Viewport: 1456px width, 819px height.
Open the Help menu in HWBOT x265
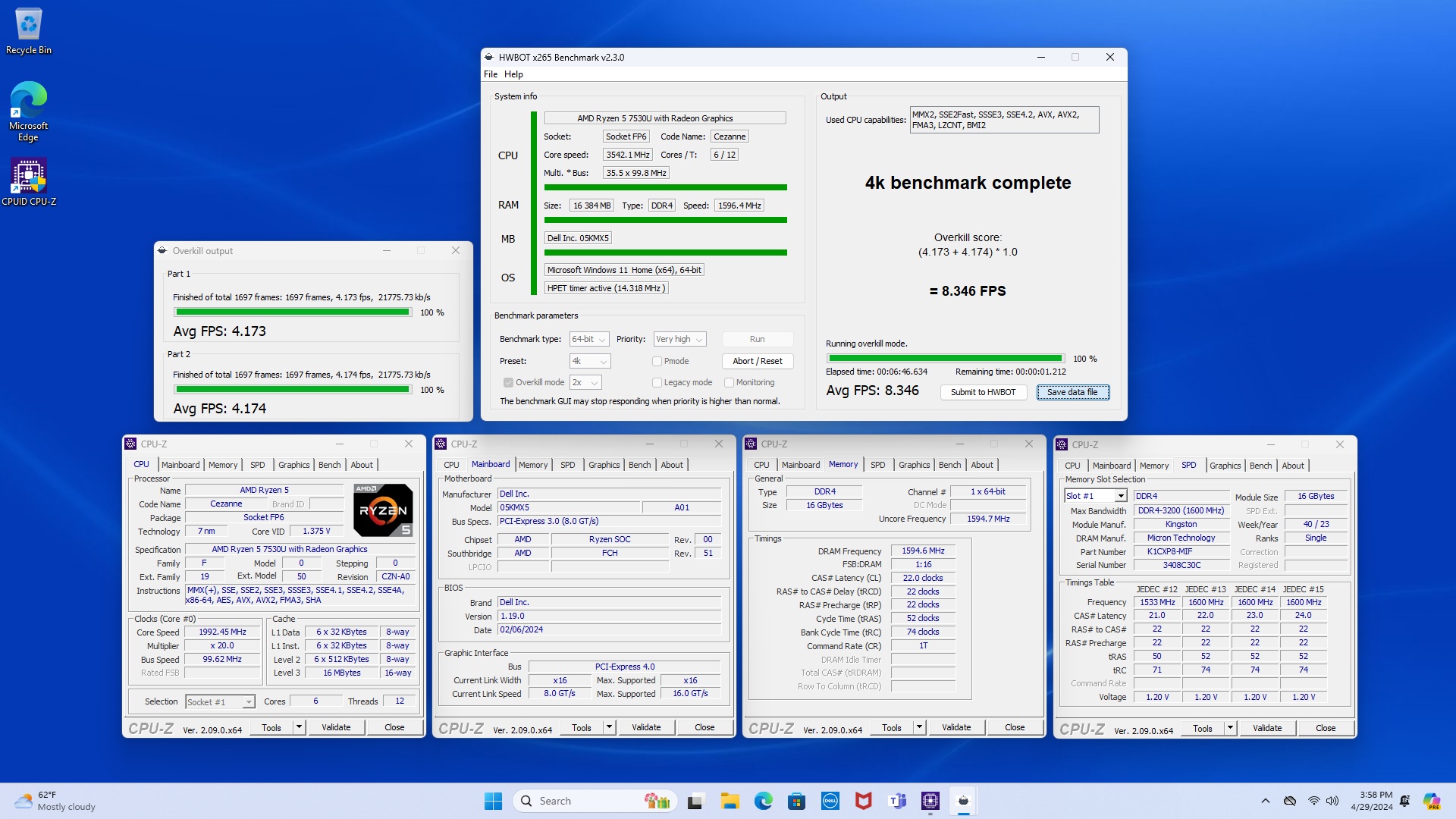[x=513, y=74]
